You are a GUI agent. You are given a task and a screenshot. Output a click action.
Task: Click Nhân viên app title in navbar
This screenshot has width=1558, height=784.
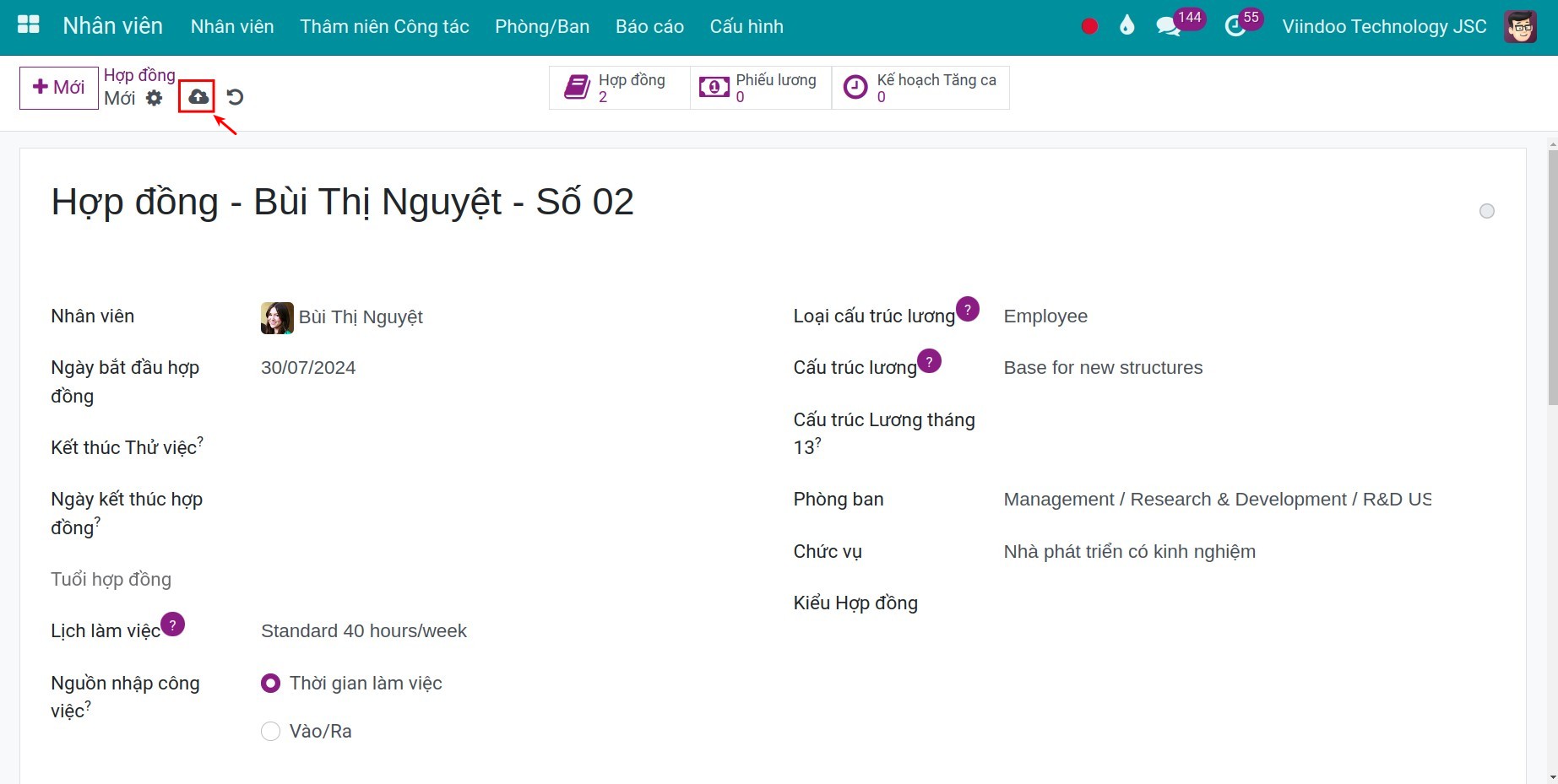112,26
